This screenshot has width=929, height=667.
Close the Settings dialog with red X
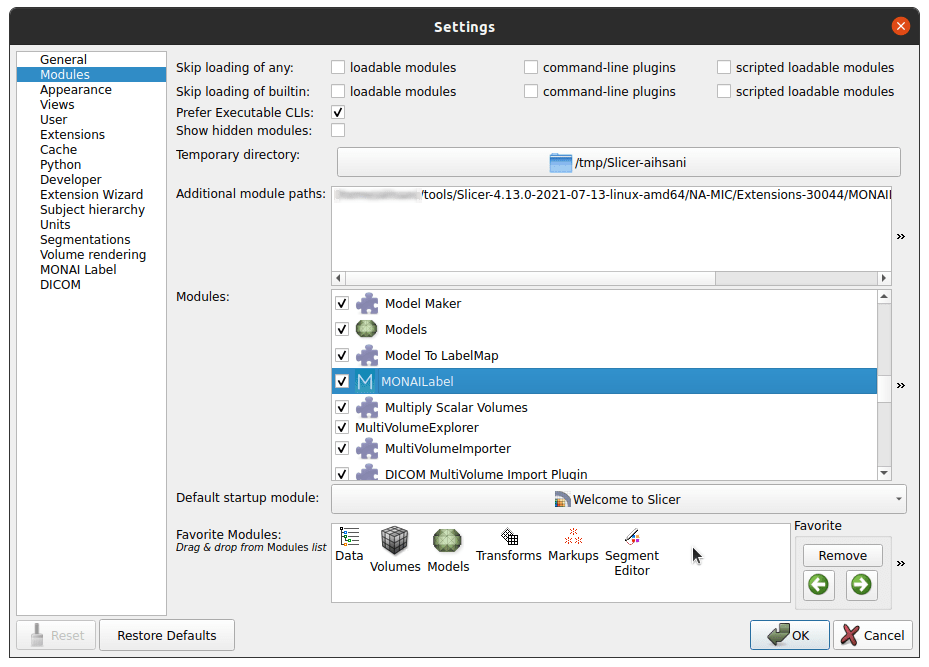(901, 26)
